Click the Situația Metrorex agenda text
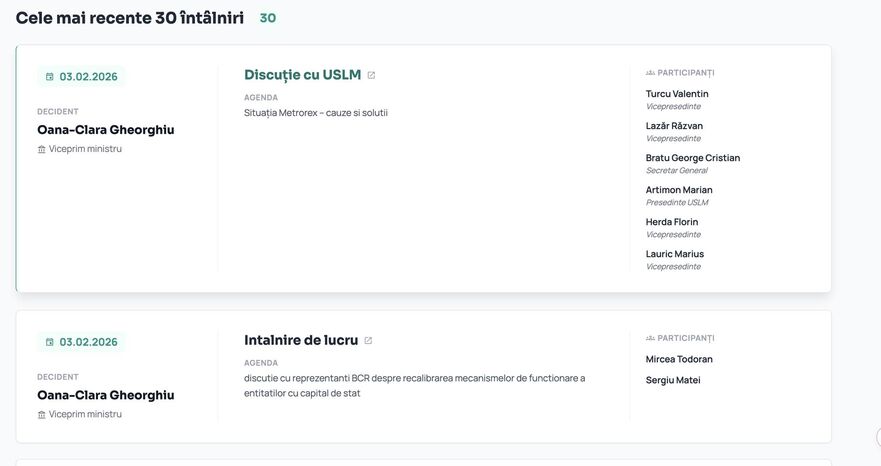This screenshot has height=466, width=881. click(315, 113)
